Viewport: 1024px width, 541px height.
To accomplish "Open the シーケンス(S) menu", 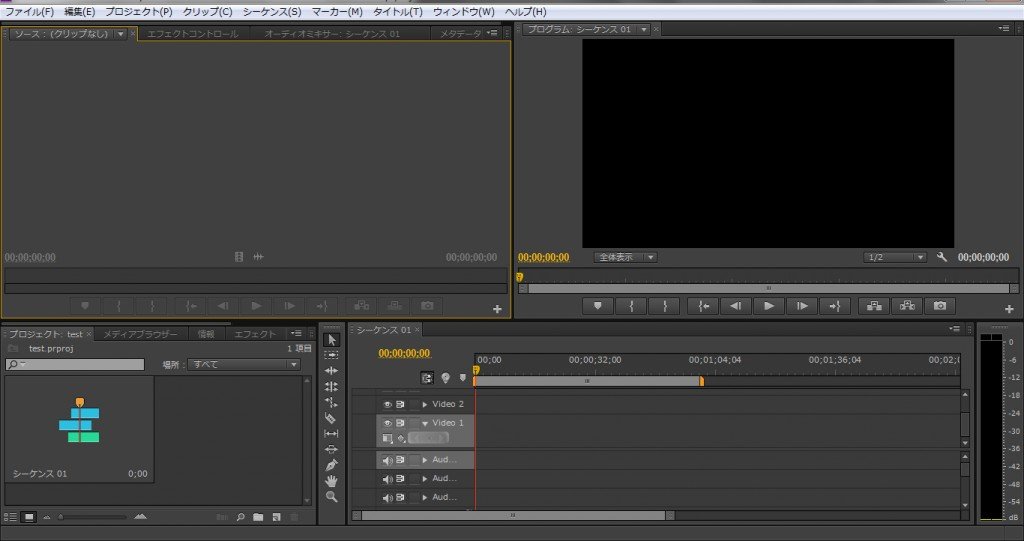I will [272, 12].
